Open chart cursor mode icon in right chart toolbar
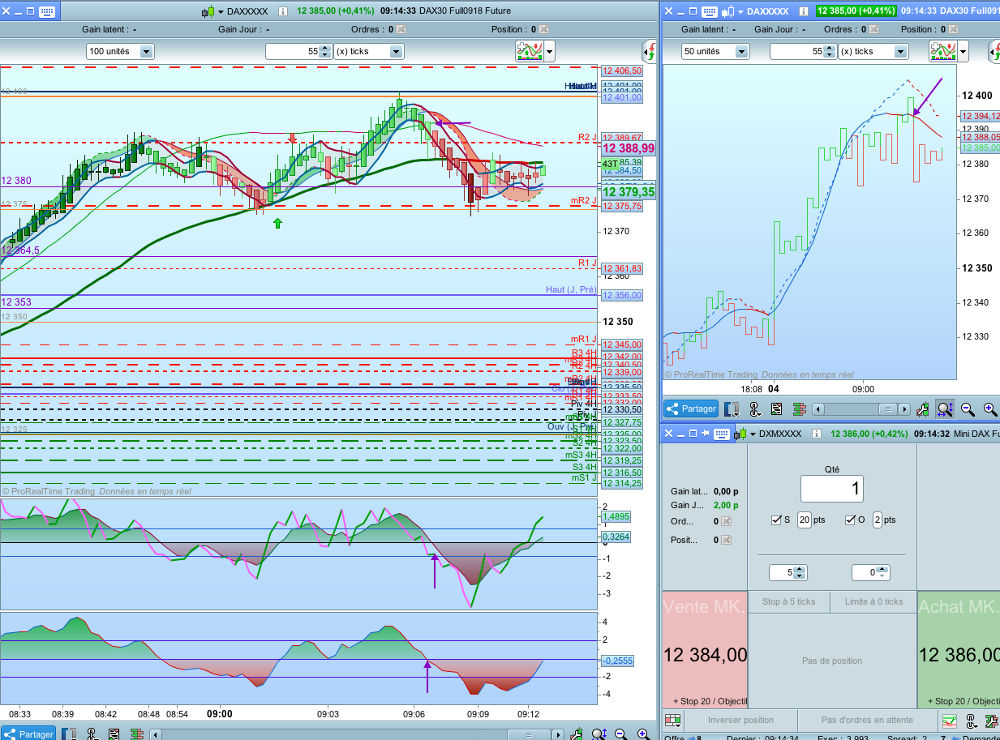This screenshot has width=1000, height=740. (732, 409)
